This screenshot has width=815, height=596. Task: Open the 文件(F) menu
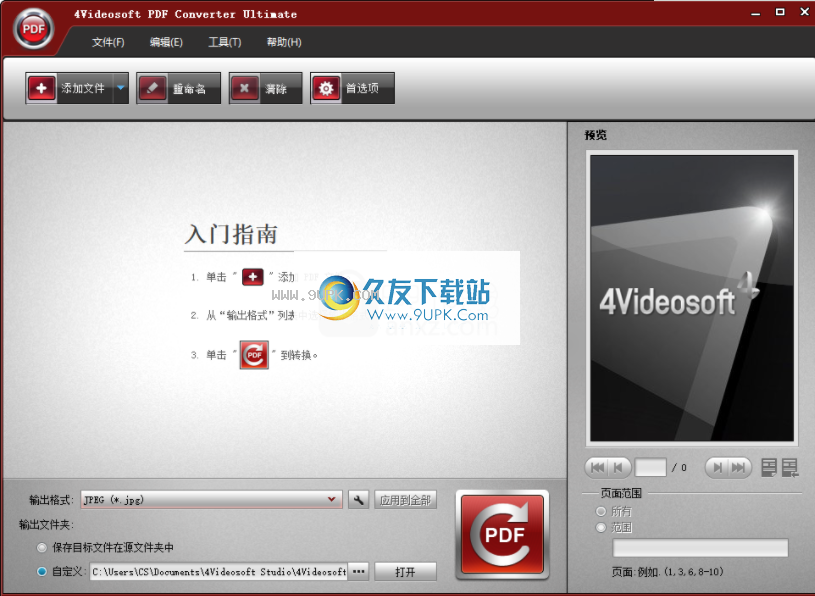point(108,42)
